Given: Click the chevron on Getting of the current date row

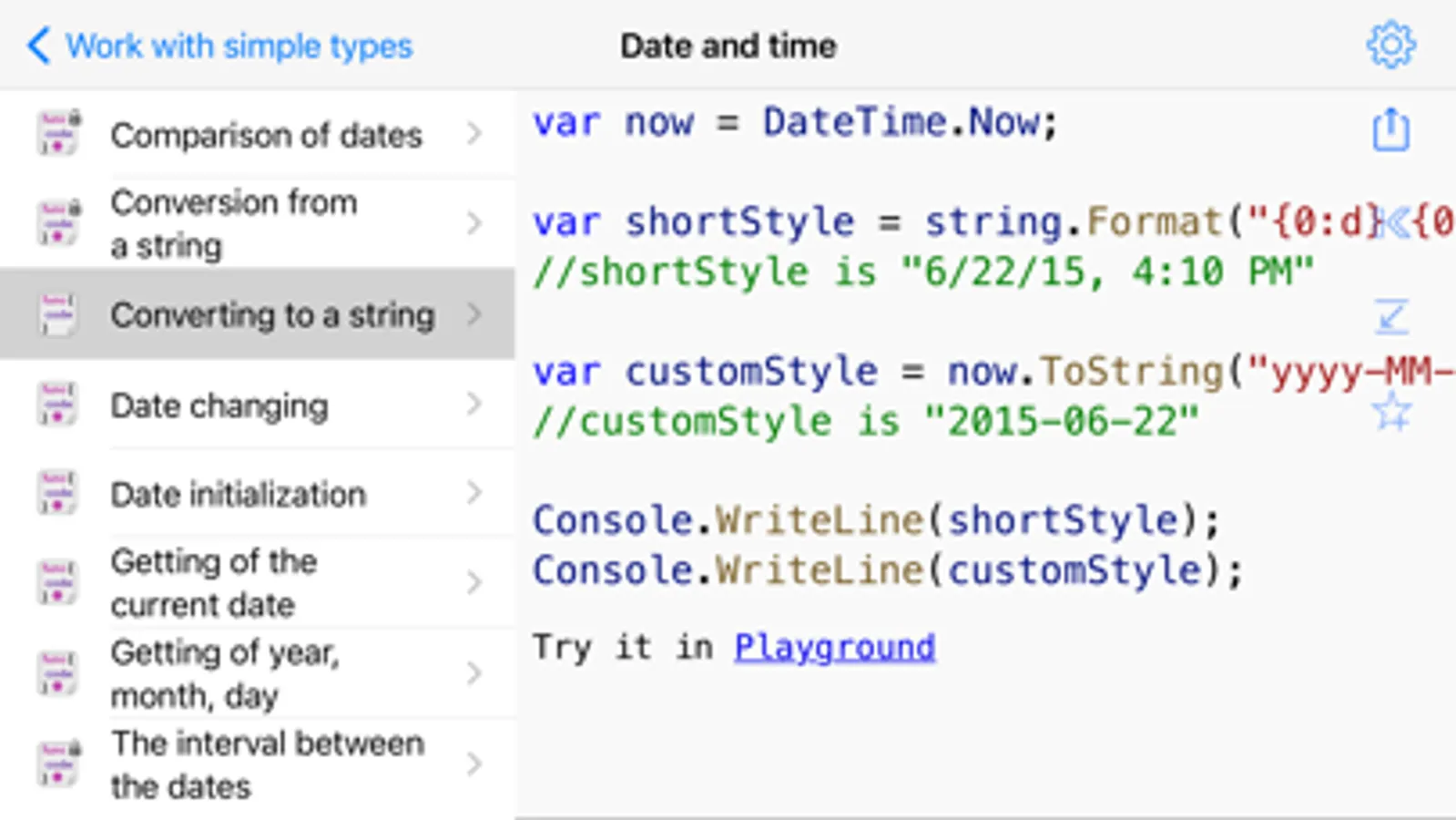Looking at the screenshot, I should 473,582.
